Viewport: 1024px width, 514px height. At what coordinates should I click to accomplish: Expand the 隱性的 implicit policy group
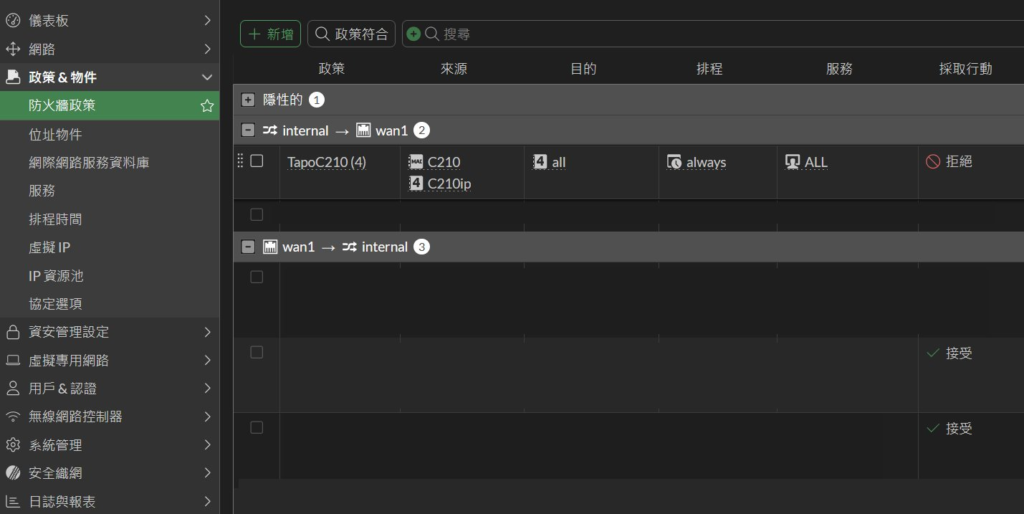pos(248,100)
